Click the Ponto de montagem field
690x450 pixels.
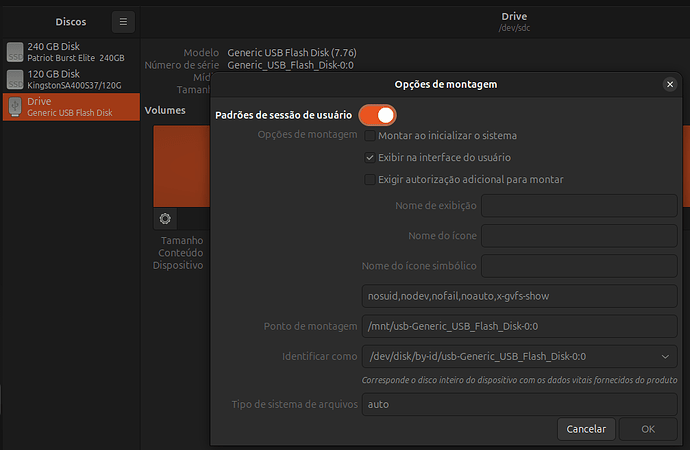520,327
